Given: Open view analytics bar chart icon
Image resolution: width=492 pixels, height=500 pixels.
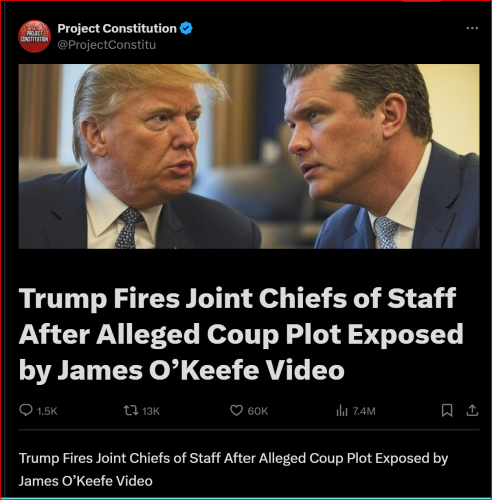Looking at the screenshot, I should click(x=342, y=410).
